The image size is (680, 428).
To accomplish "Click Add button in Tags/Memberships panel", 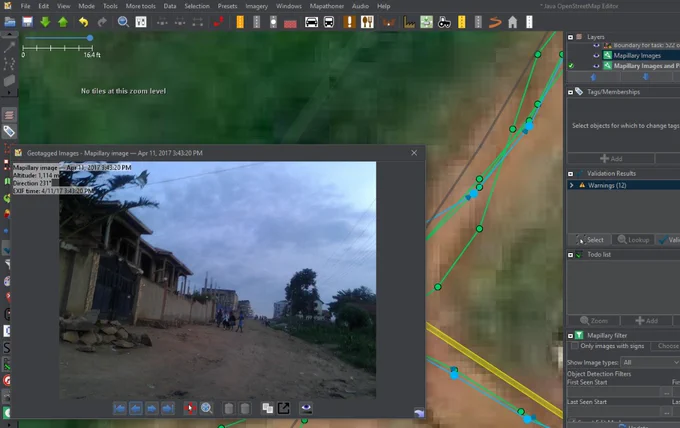I will [611, 159].
